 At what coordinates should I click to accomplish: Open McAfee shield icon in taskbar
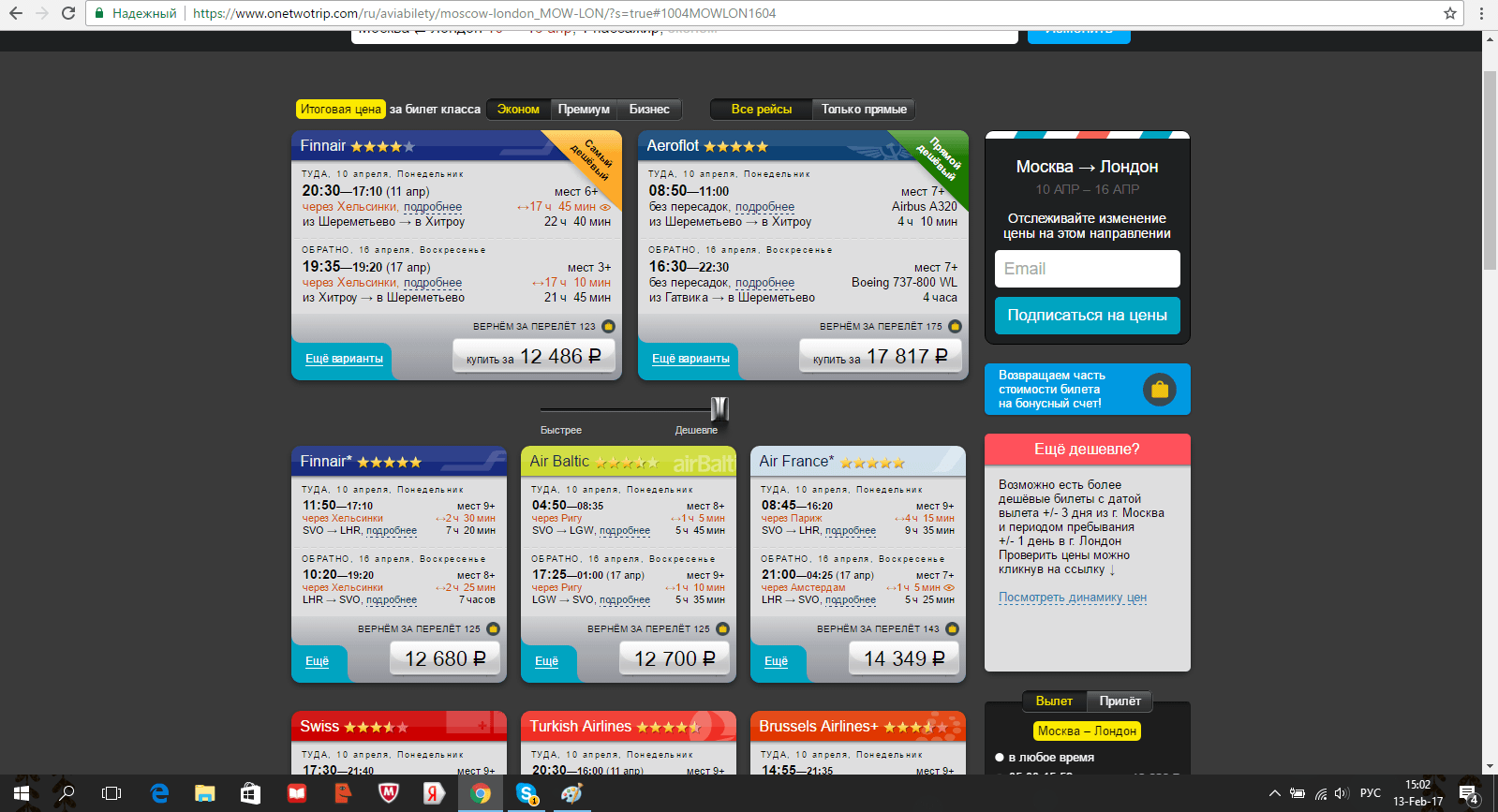[x=388, y=793]
